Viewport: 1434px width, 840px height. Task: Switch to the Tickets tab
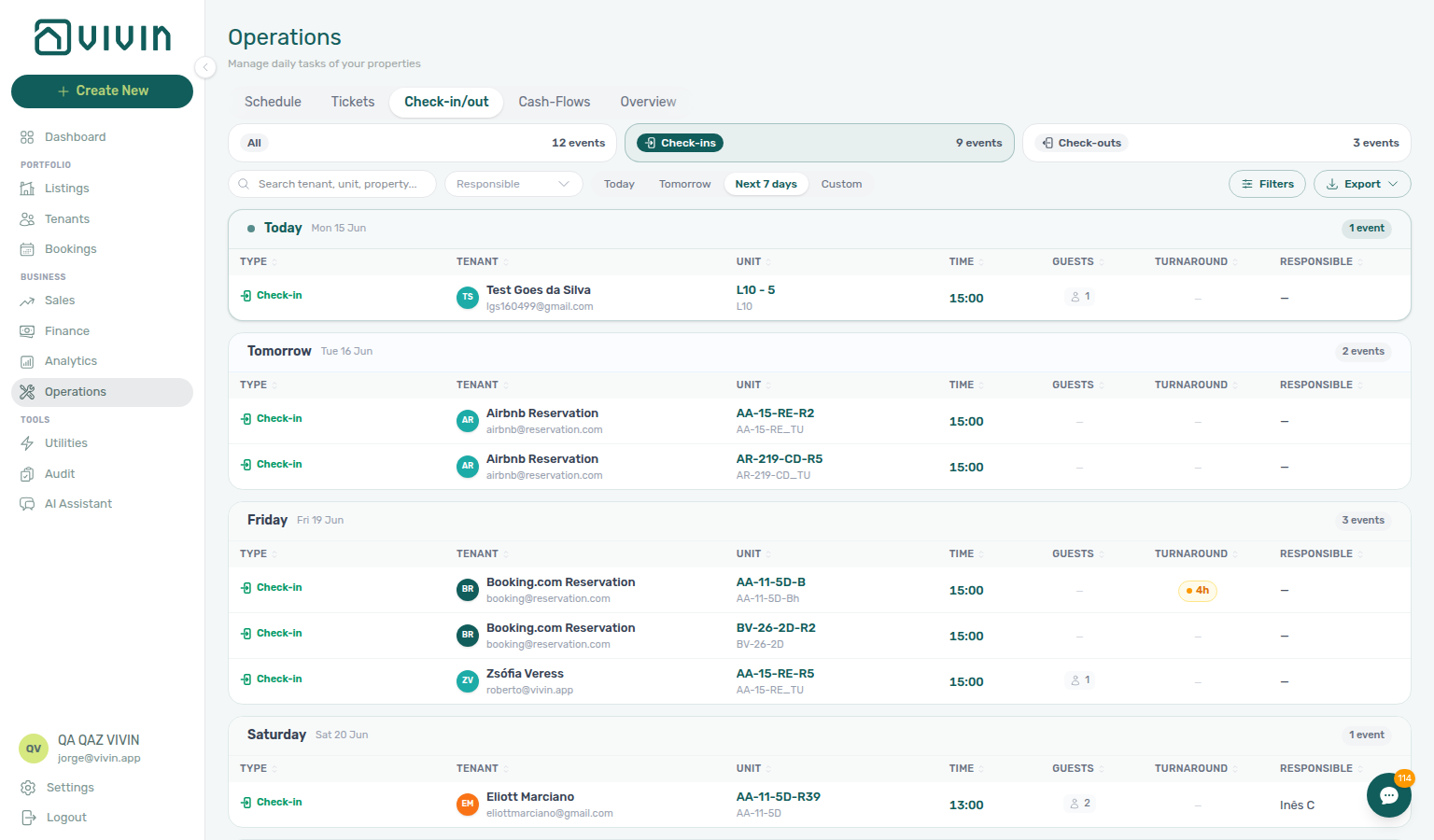pos(353,102)
